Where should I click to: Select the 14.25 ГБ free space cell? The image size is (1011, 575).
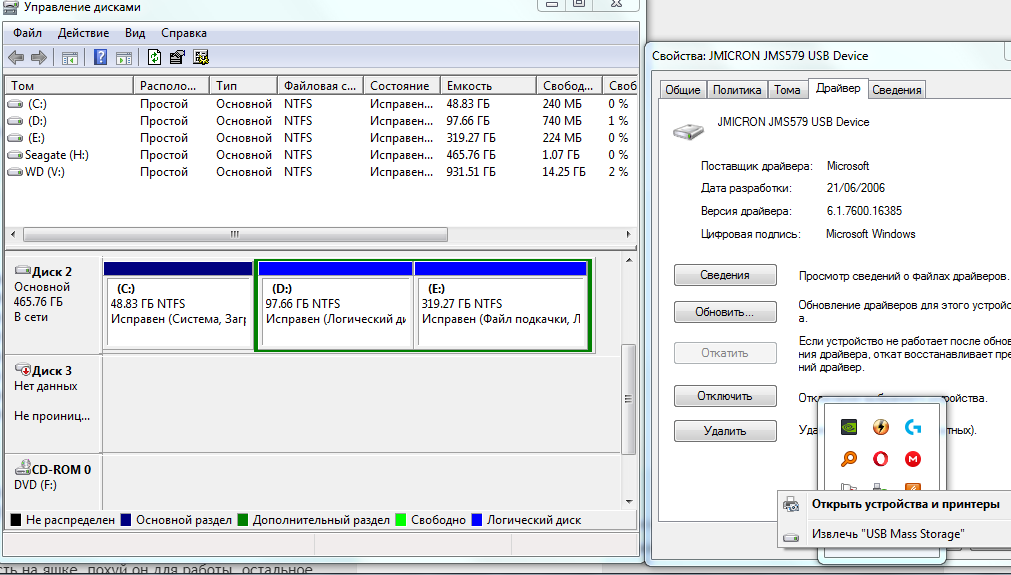click(564, 172)
